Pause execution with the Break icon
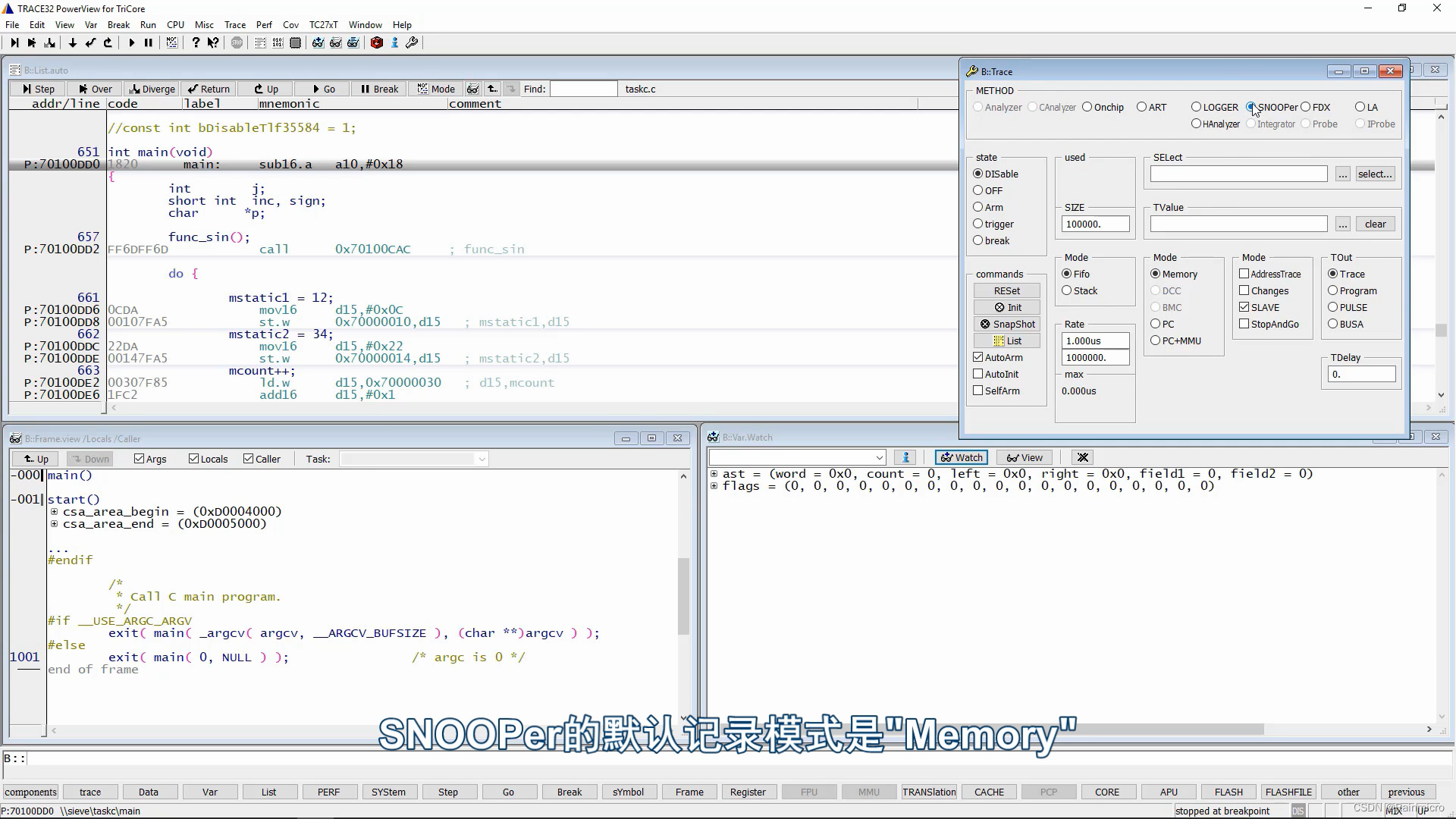The image size is (1456, 819). pyautogui.click(x=149, y=43)
